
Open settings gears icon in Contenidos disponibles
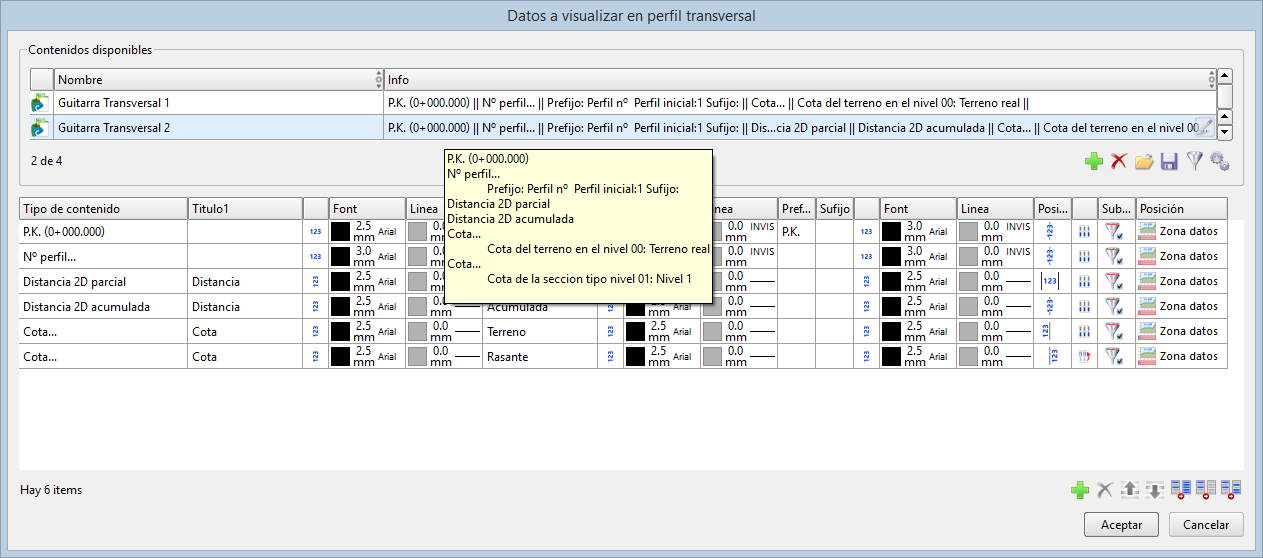[x=1219, y=160]
